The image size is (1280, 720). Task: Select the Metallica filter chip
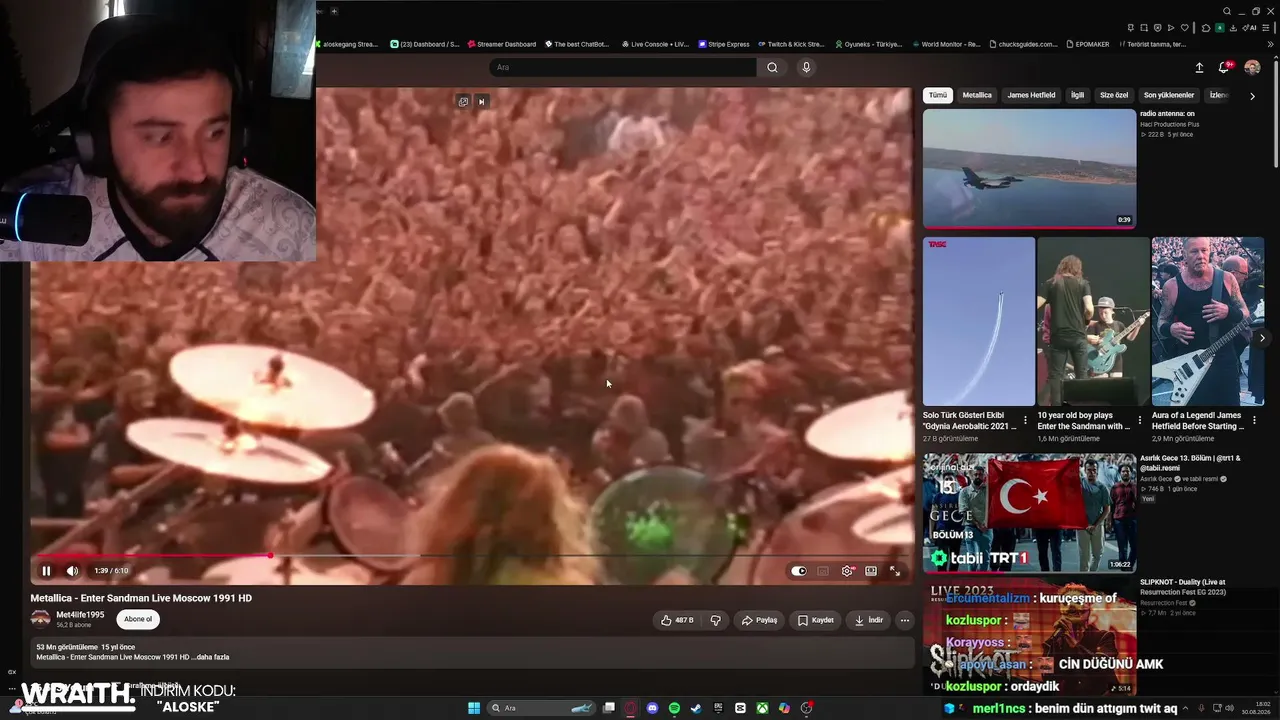coord(977,95)
